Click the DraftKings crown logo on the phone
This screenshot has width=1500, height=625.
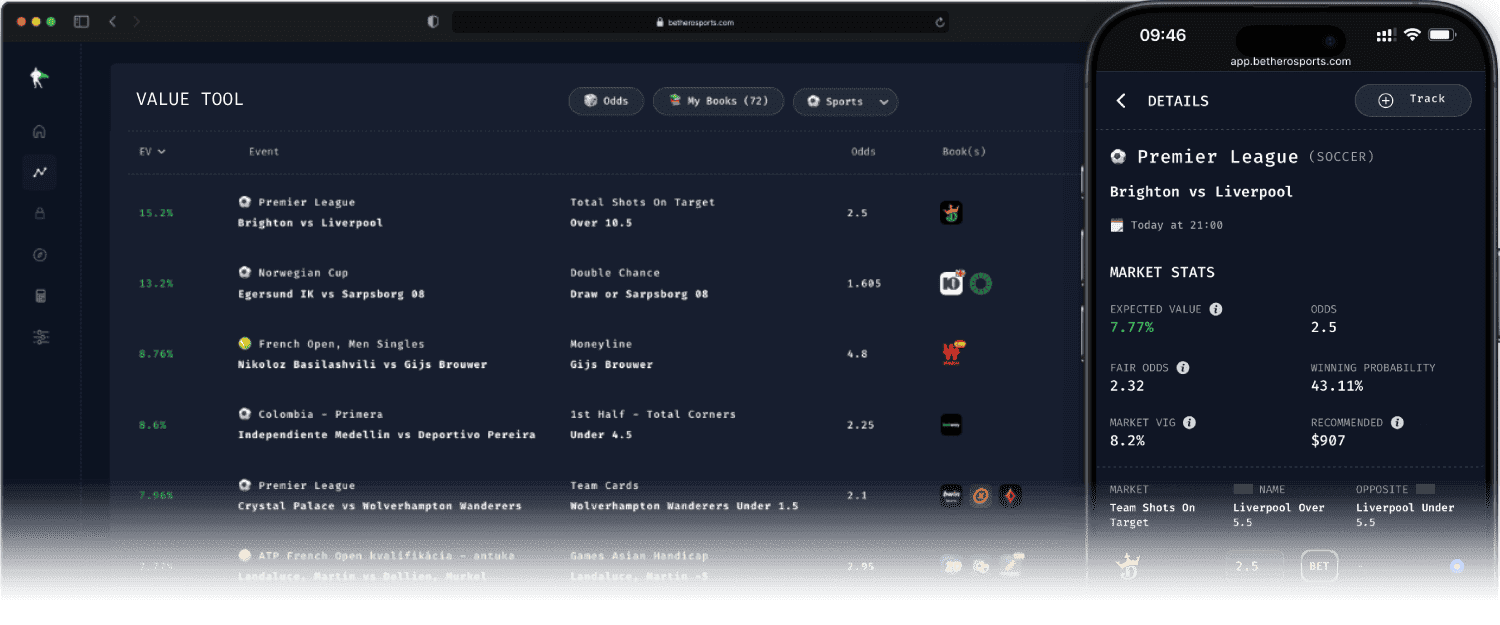pyautogui.click(x=1128, y=565)
